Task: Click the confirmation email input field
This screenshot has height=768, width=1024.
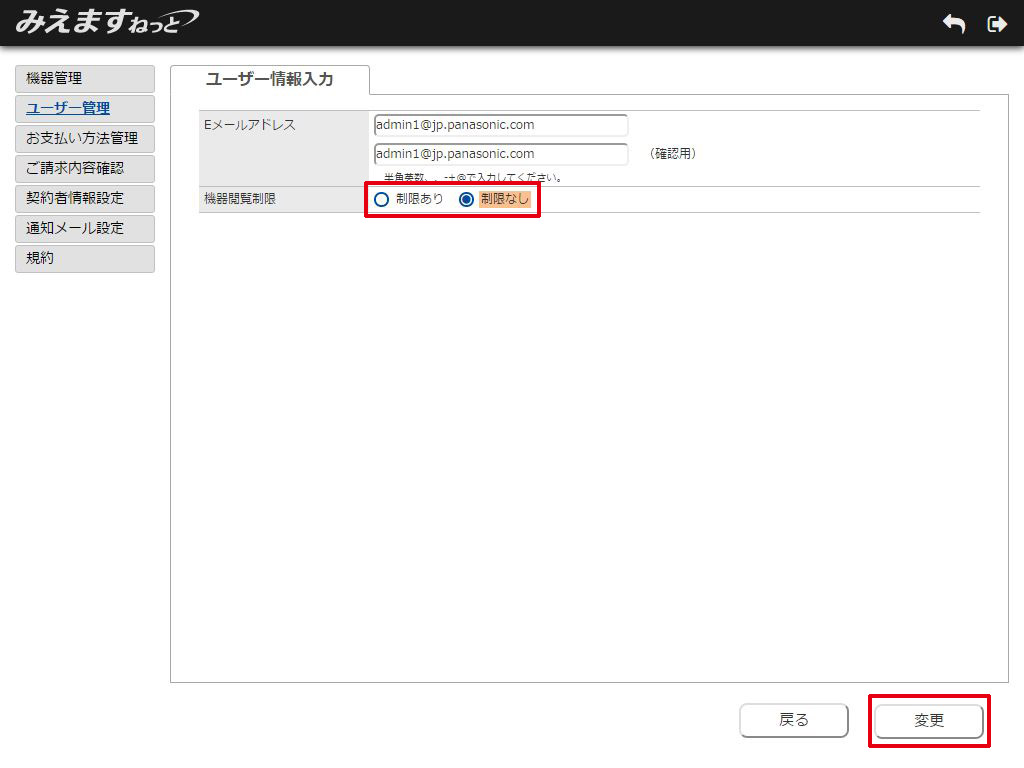Action: (x=500, y=154)
